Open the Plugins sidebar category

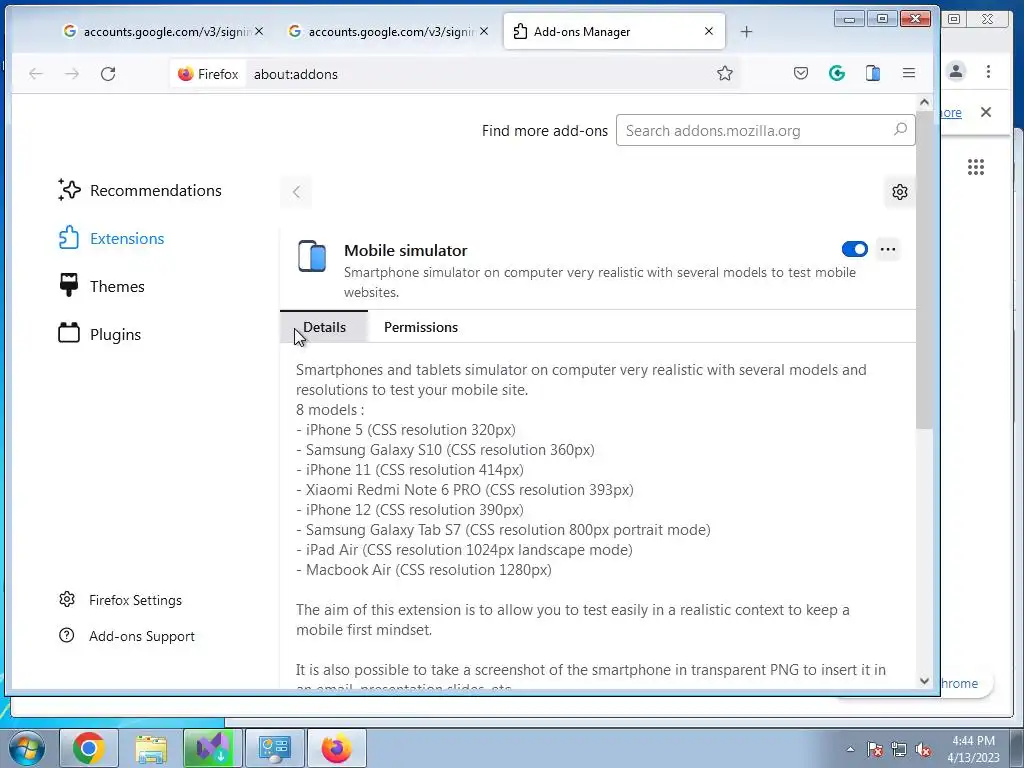(99, 334)
